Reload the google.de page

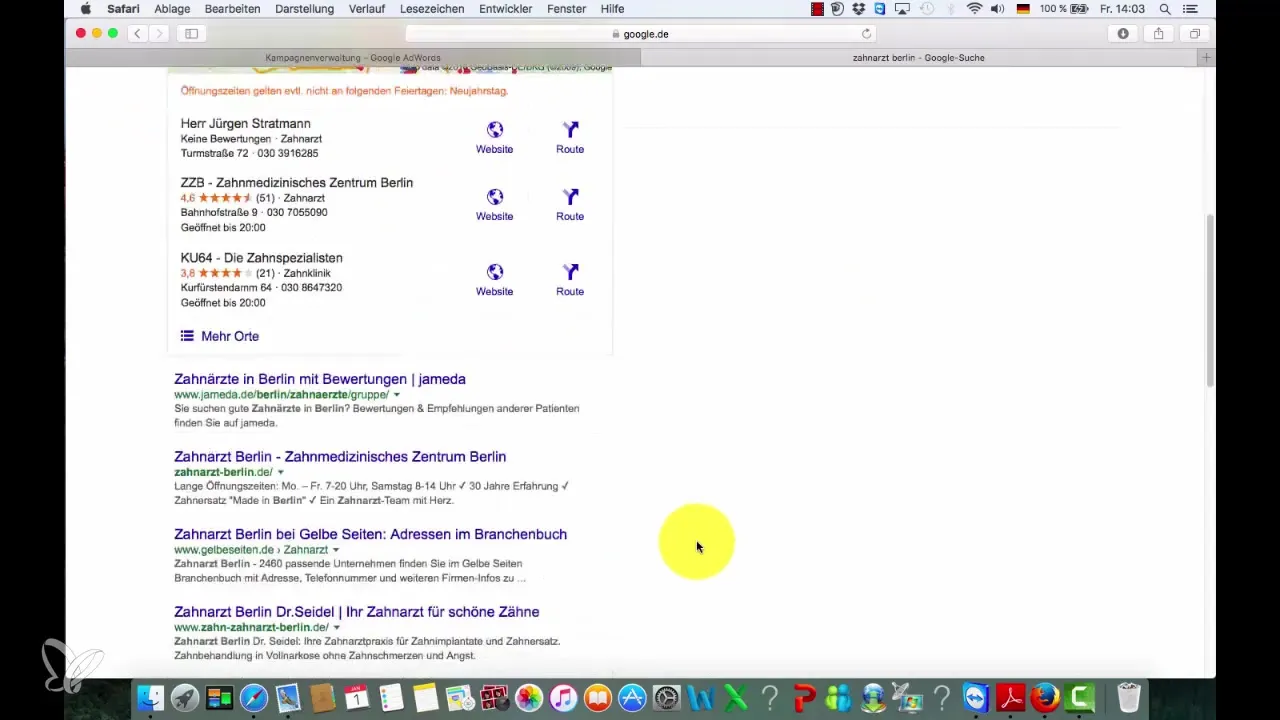coord(867,33)
